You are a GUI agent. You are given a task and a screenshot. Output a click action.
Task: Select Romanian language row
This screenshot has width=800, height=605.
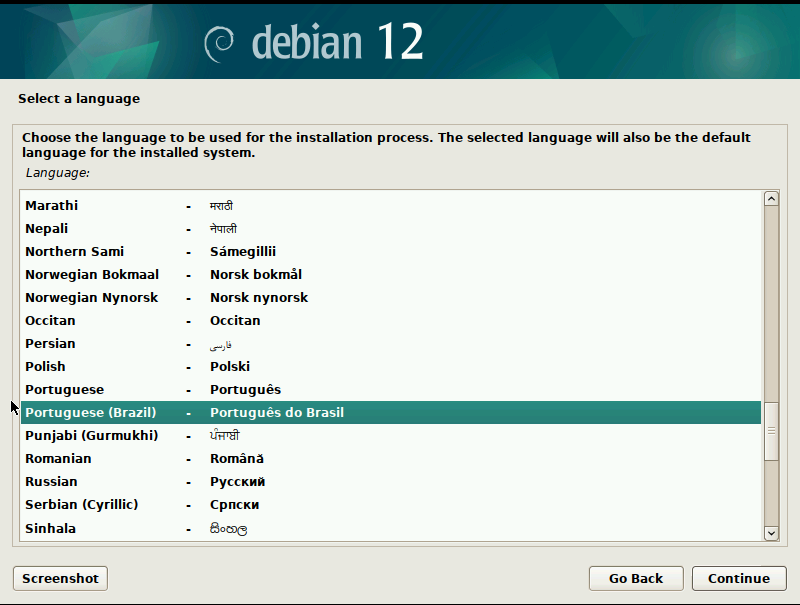click(391, 458)
